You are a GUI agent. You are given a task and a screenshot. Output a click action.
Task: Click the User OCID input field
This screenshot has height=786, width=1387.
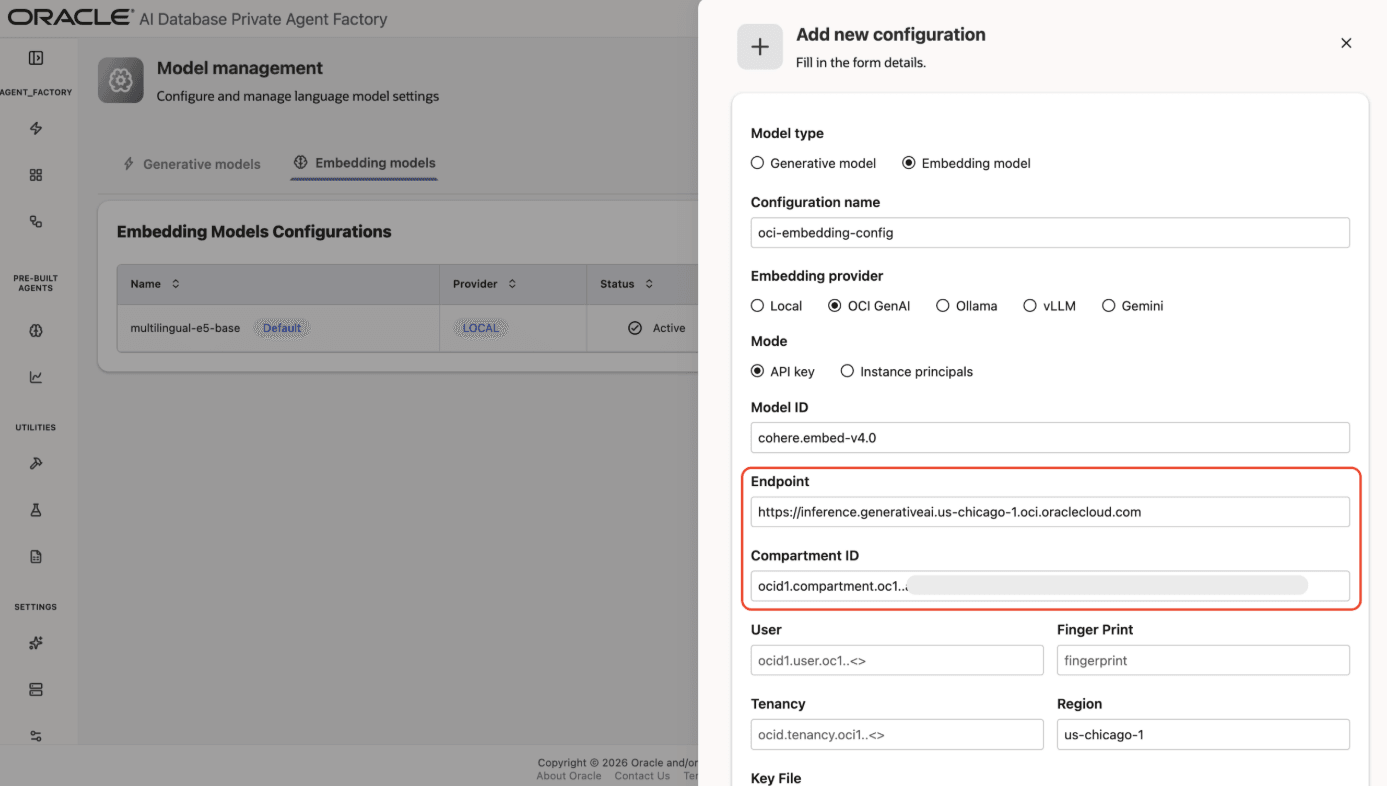897,660
